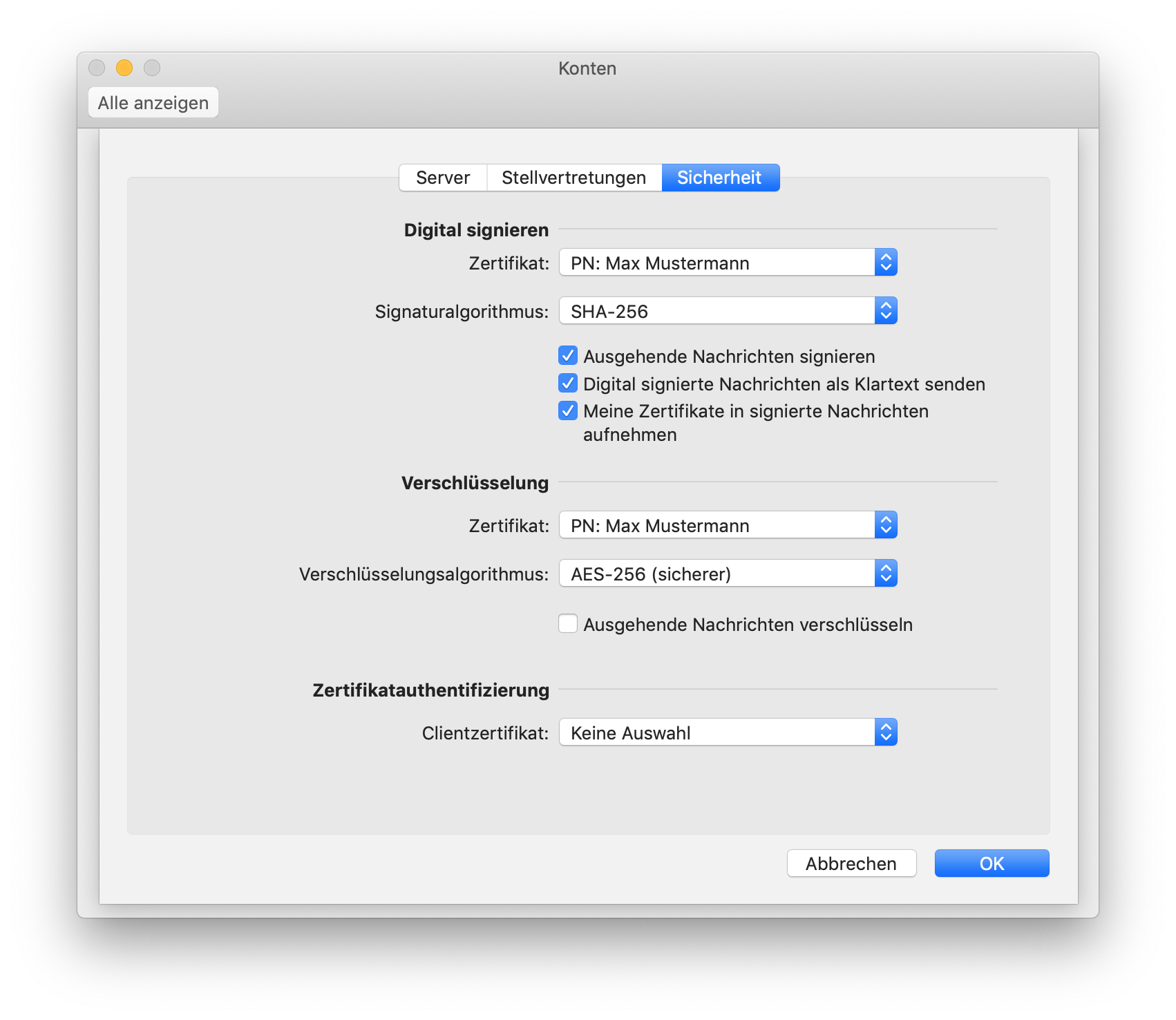Viewport: 1176px width, 1020px height.
Task: Open the Stellvertretungen tab
Action: [x=573, y=178]
